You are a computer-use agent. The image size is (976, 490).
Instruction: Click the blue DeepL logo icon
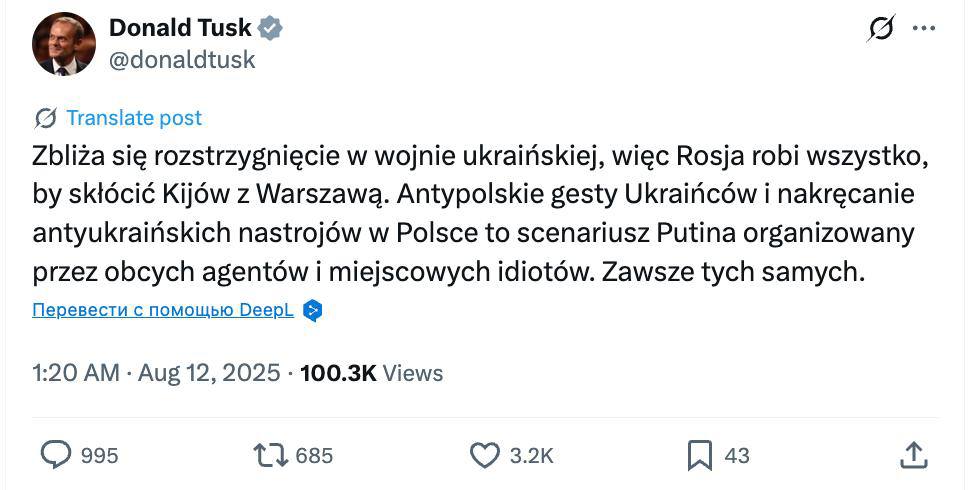313,311
